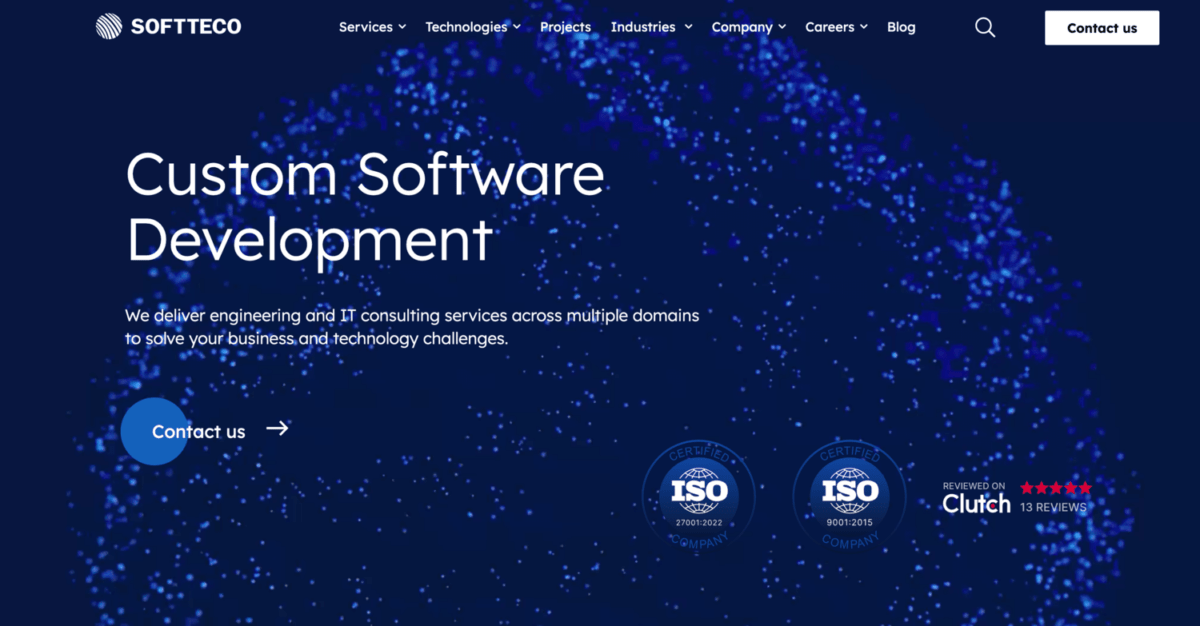Open the 13 Reviews link
Viewport: 1200px width, 626px height.
(x=1052, y=508)
